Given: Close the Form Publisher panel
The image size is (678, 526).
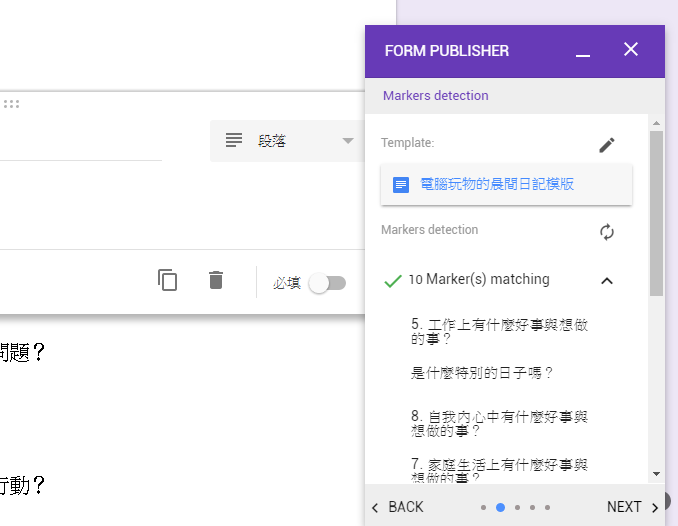Looking at the screenshot, I should tap(630, 49).
